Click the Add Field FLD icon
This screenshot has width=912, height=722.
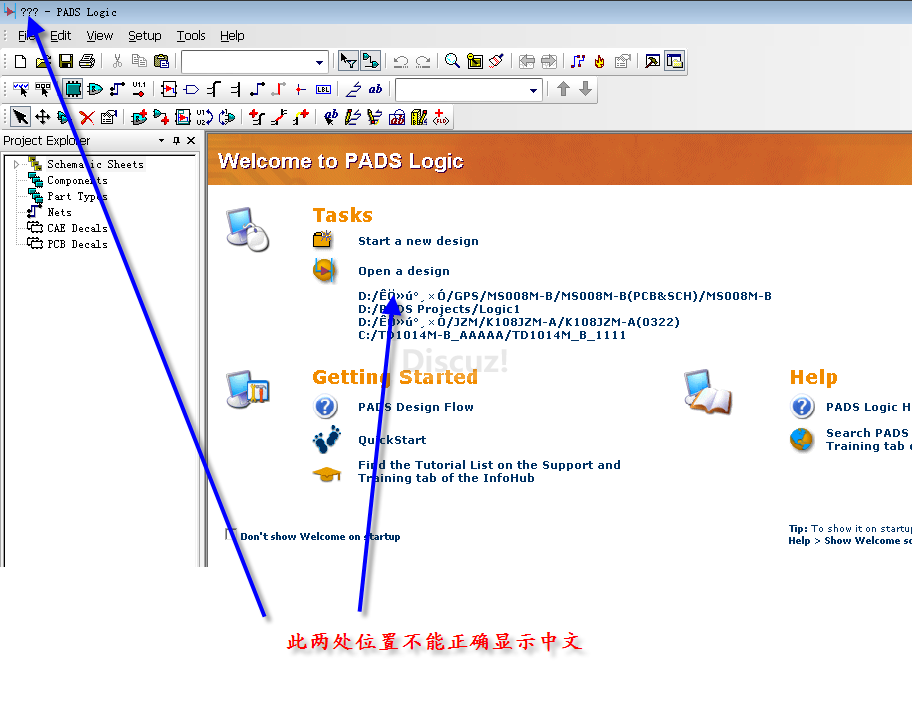pos(441,118)
